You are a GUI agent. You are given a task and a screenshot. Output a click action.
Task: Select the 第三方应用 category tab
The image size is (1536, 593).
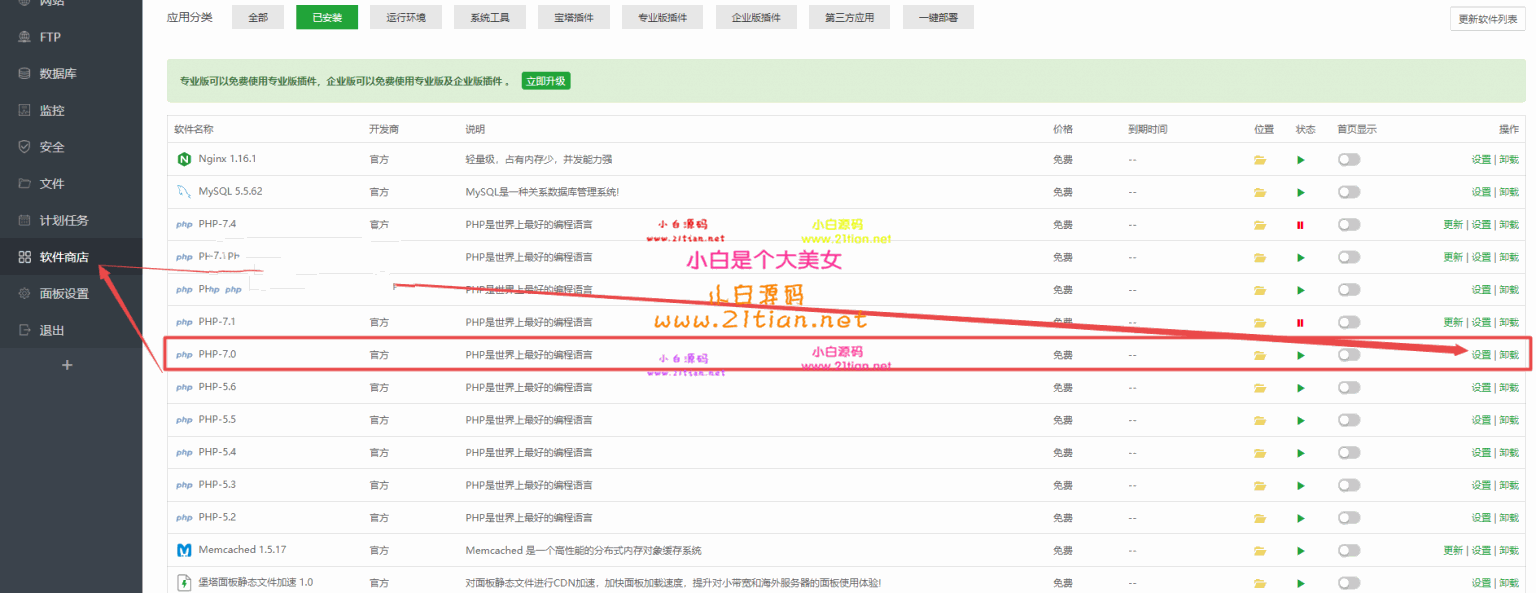850,17
